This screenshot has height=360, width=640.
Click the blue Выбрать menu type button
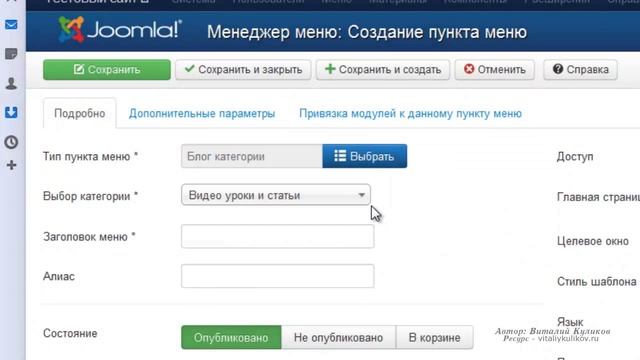coord(364,156)
